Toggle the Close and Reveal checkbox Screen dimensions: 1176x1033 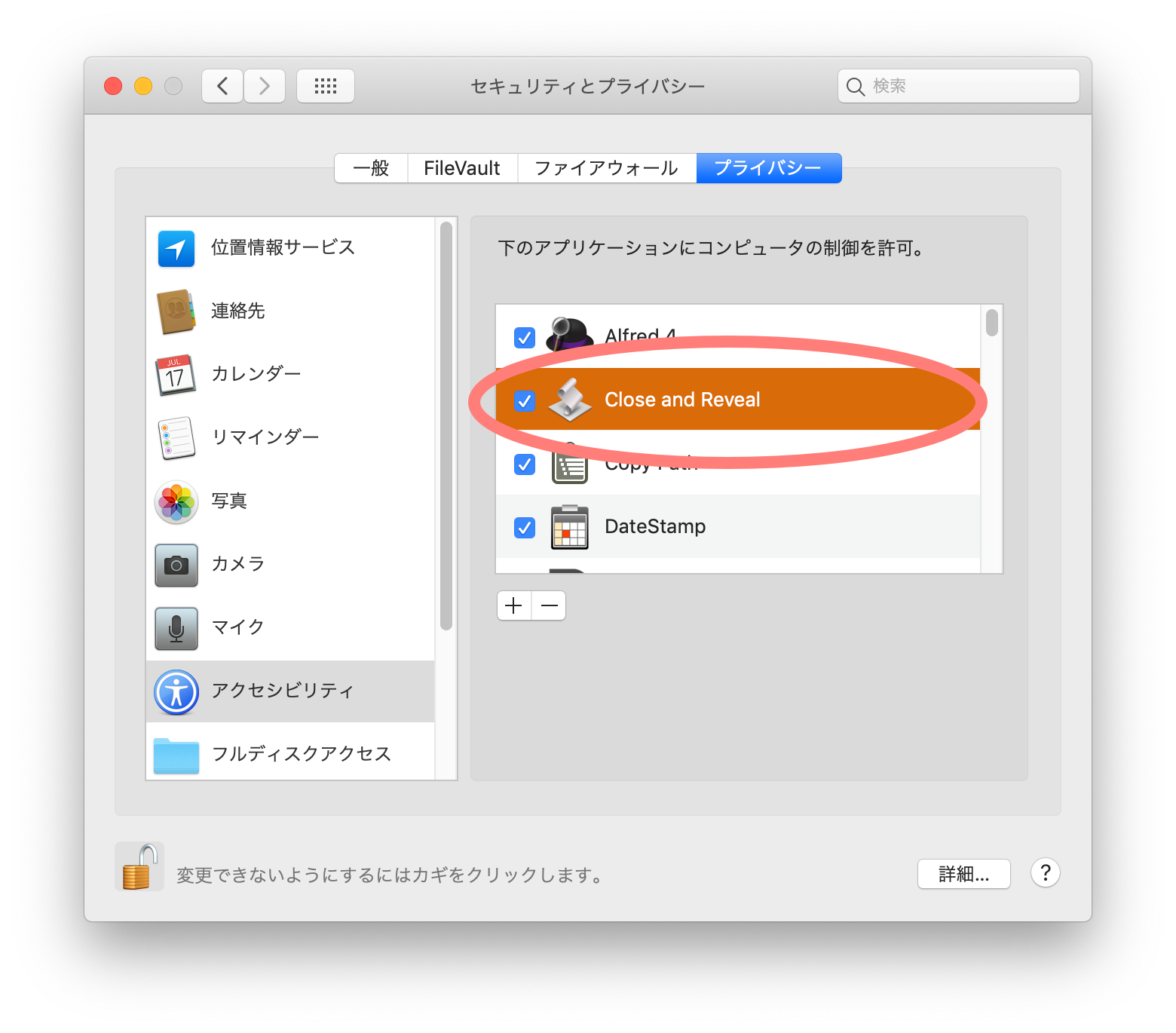coord(525,400)
